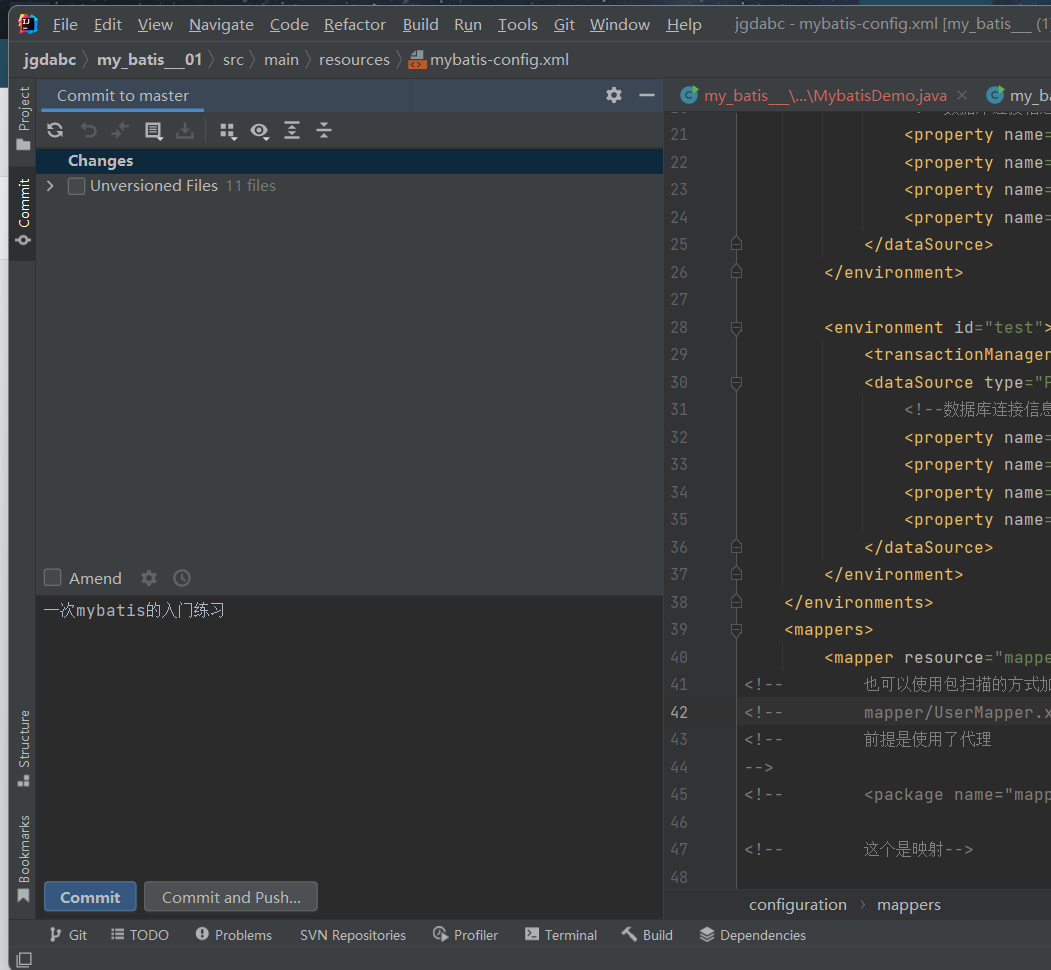
Task: Click the Move to changelist icon
Action: tap(120, 131)
